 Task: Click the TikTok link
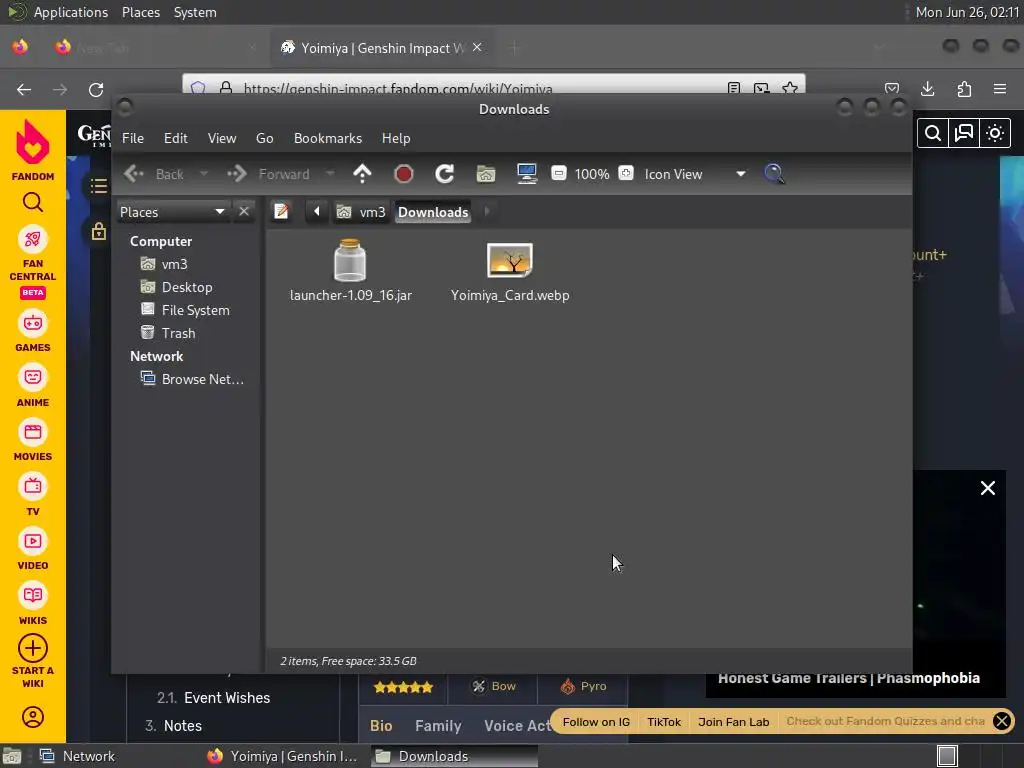click(x=664, y=722)
